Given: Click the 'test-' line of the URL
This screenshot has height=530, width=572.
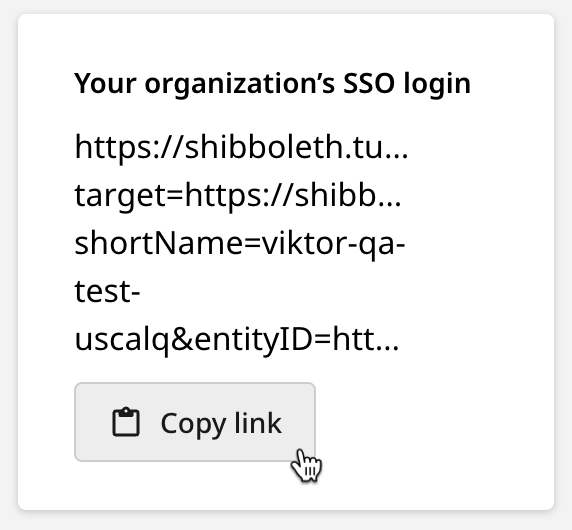Looking at the screenshot, I should click(x=107, y=292).
